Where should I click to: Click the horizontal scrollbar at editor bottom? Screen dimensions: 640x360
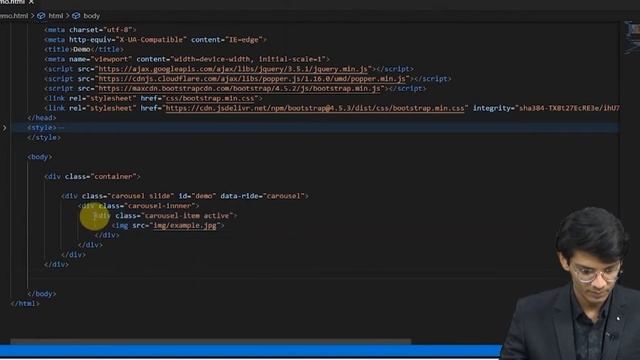[x=211, y=341]
